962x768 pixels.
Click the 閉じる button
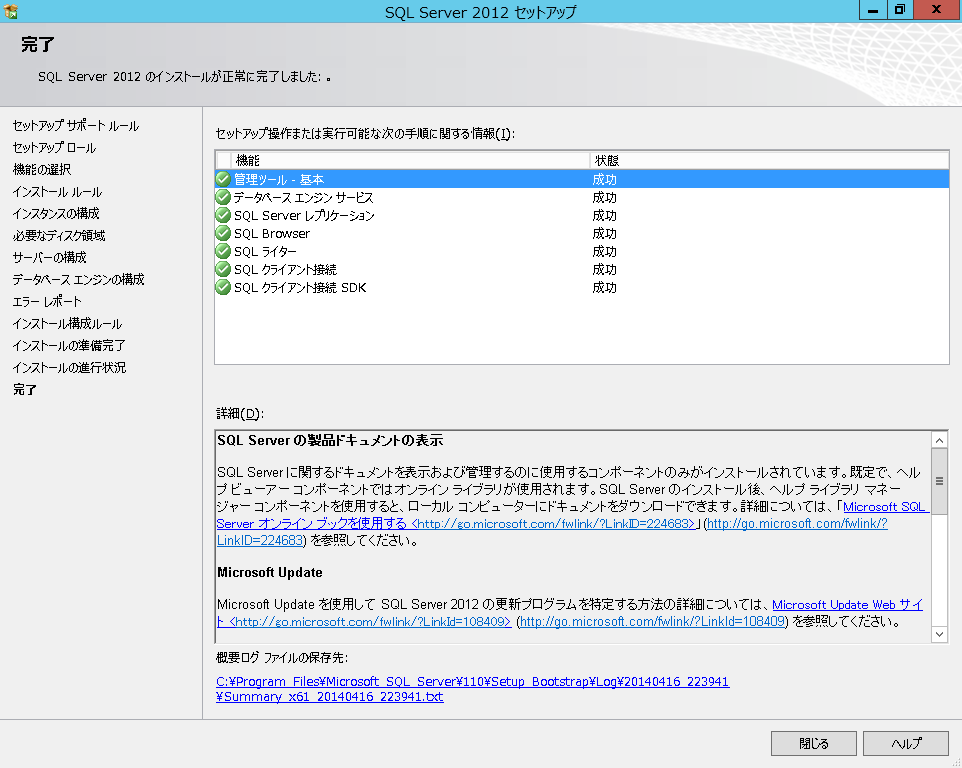(814, 743)
